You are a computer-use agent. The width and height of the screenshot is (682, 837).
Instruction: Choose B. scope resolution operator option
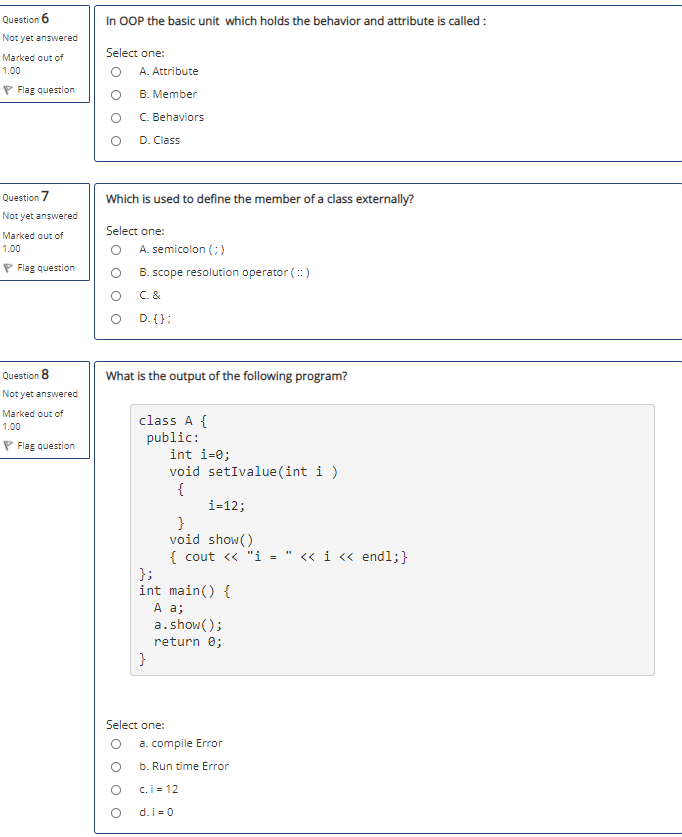pos(116,273)
